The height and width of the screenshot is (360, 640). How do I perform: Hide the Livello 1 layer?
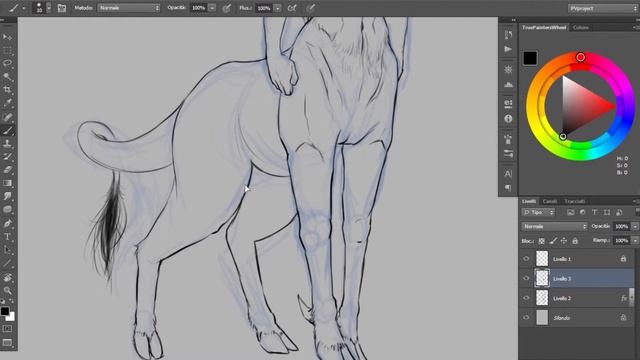click(x=526, y=259)
